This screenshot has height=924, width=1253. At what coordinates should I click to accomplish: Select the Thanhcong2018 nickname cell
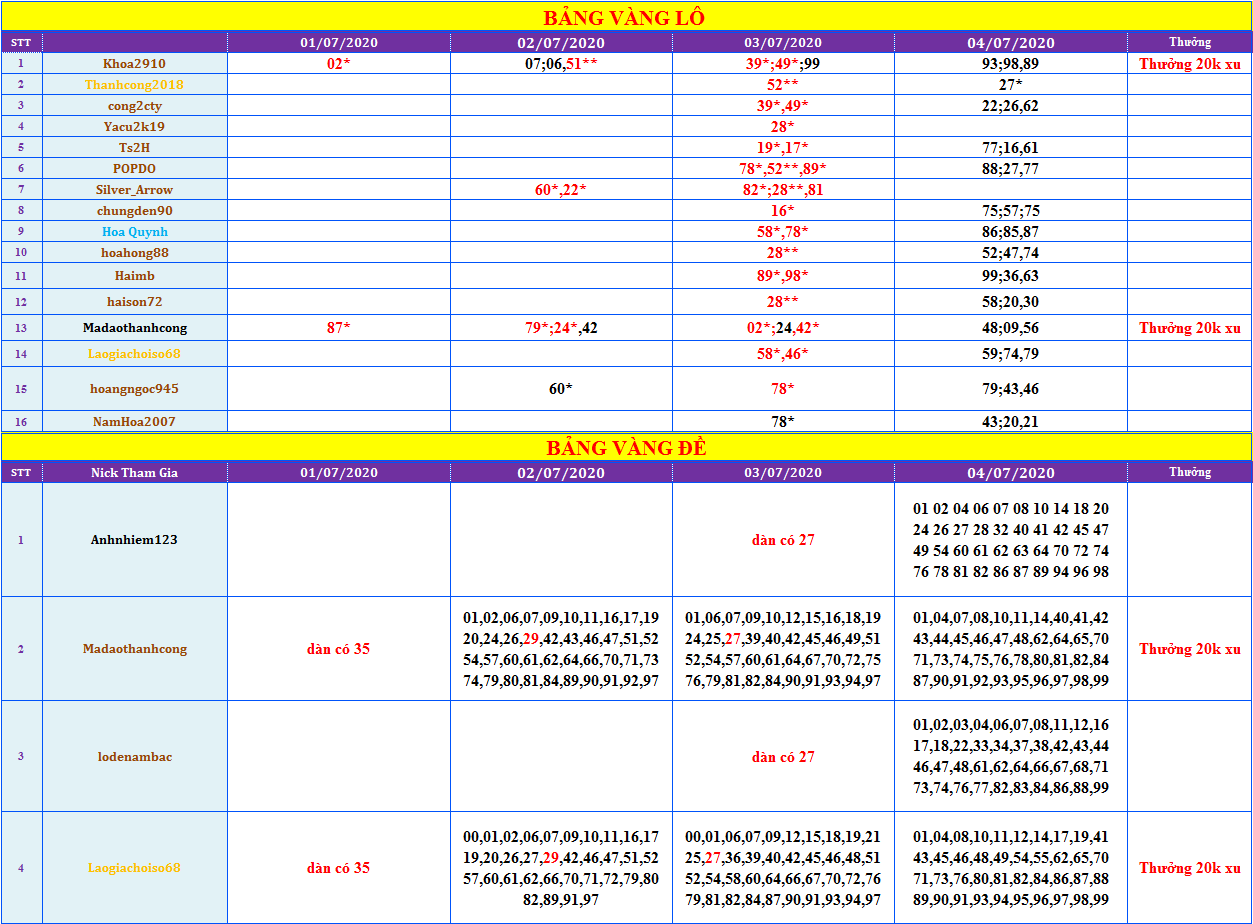coord(134,85)
